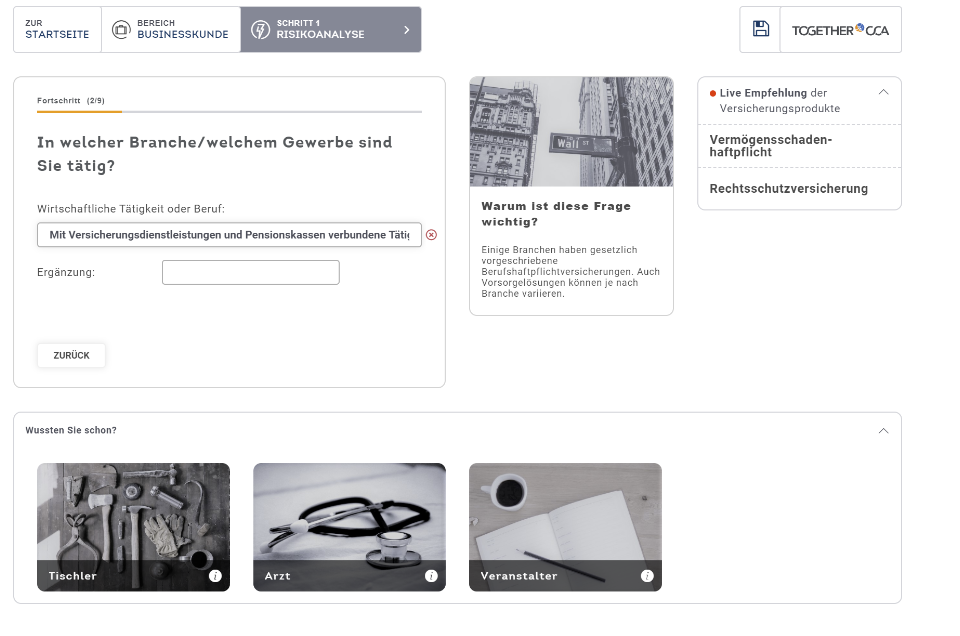Image resolution: width=960 pixels, height=636 pixels.
Task: Click the save floppy disk icon
Action: [761, 29]
